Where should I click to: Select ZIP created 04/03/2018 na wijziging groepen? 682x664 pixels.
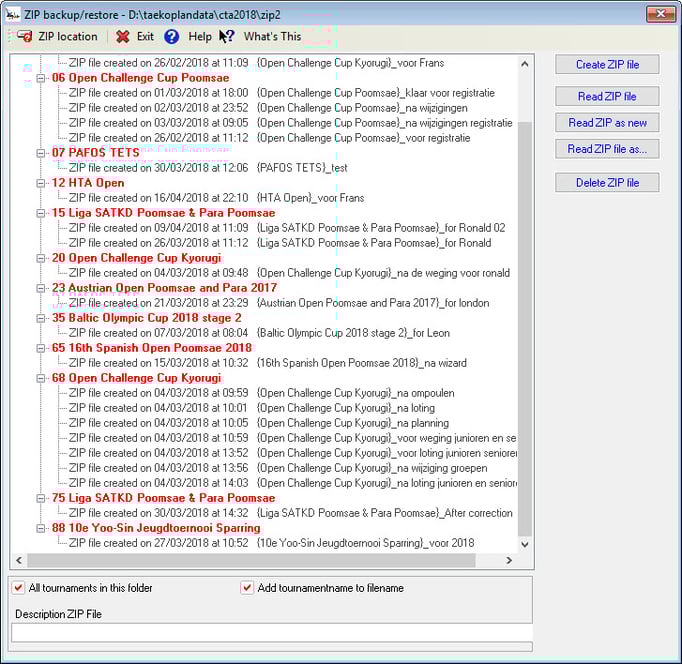(x=278, y=468)
